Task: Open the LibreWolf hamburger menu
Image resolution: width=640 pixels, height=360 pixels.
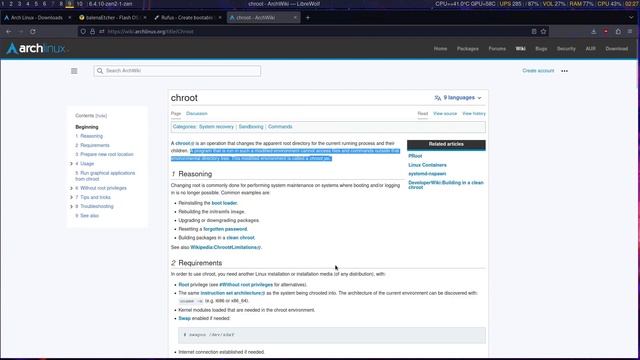Action: [x=630, y=31]
